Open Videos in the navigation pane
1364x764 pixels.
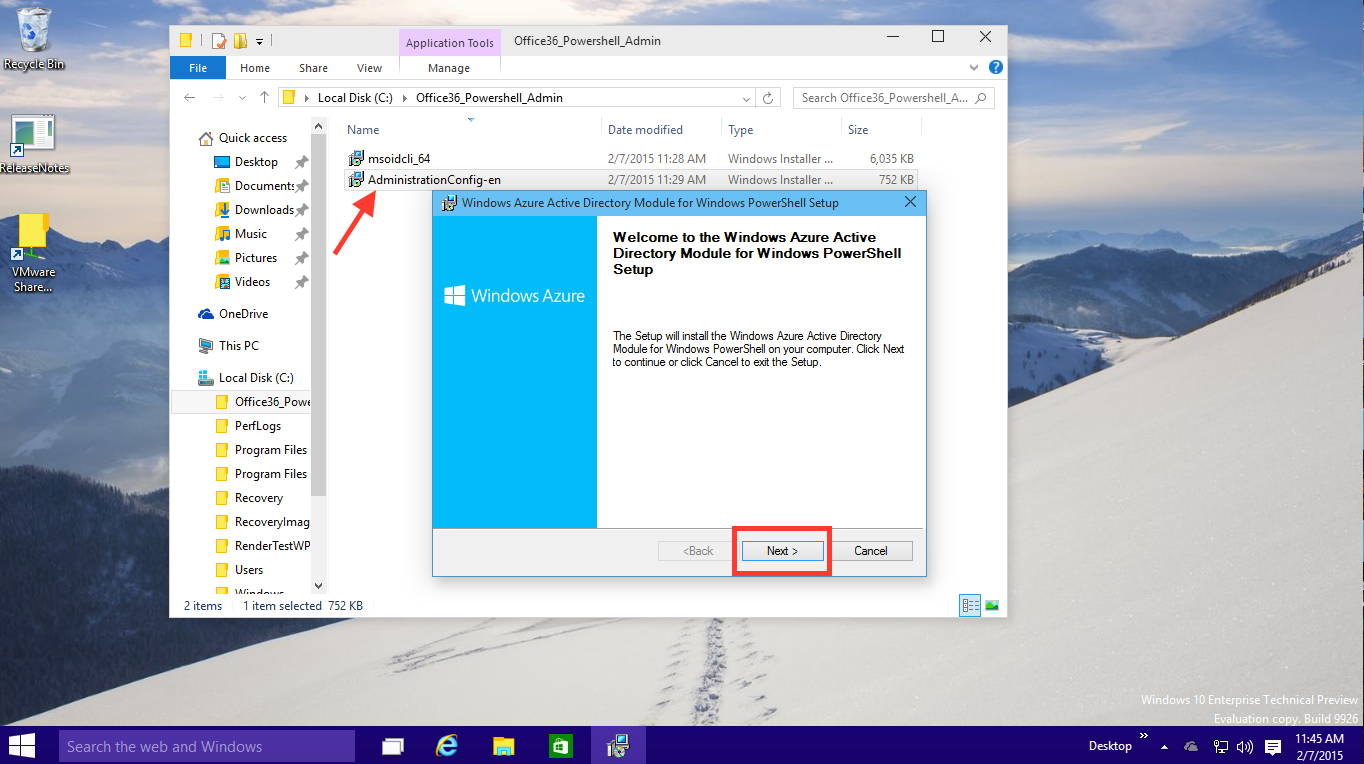(253, 282)
